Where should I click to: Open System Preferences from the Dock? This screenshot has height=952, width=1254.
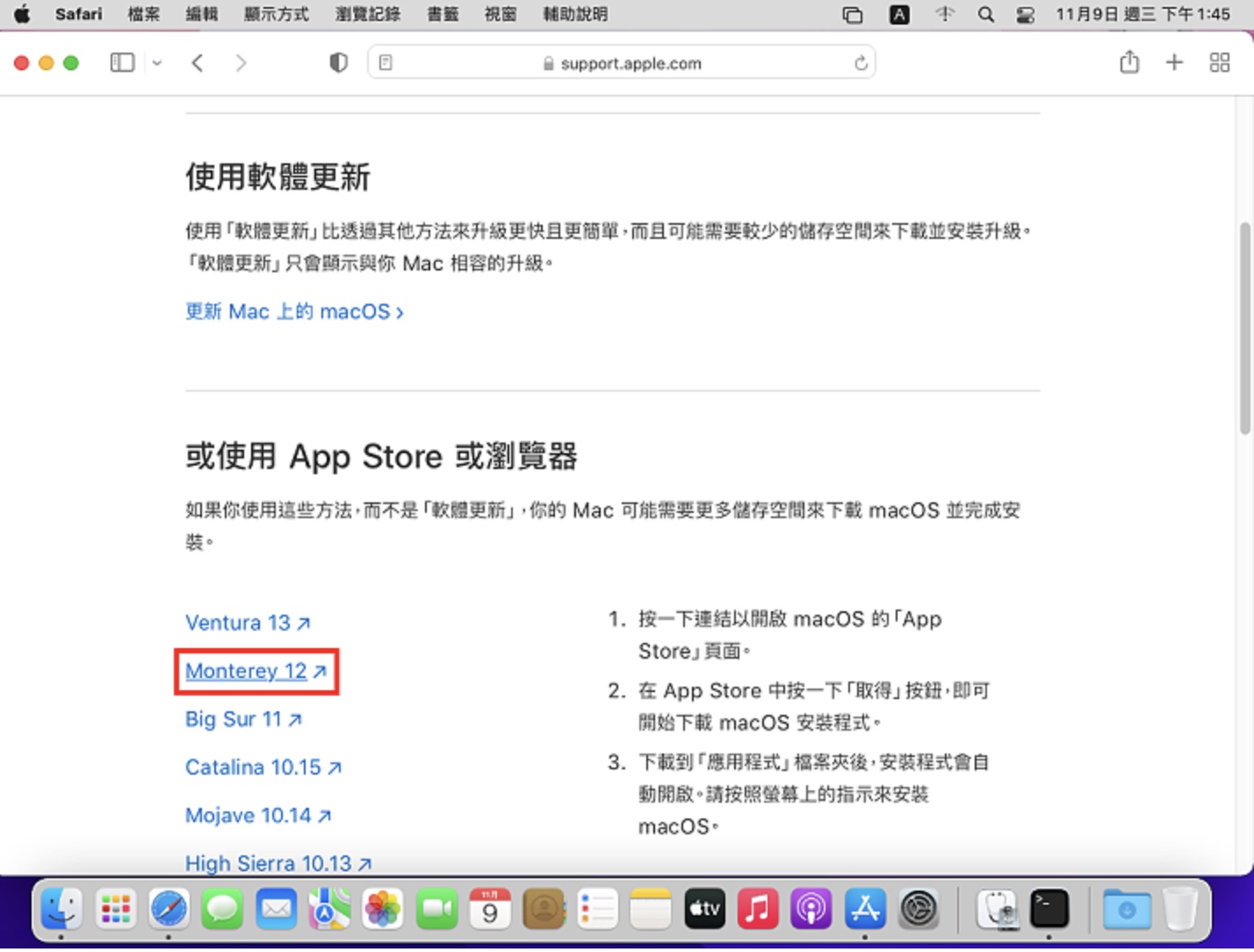919,909
